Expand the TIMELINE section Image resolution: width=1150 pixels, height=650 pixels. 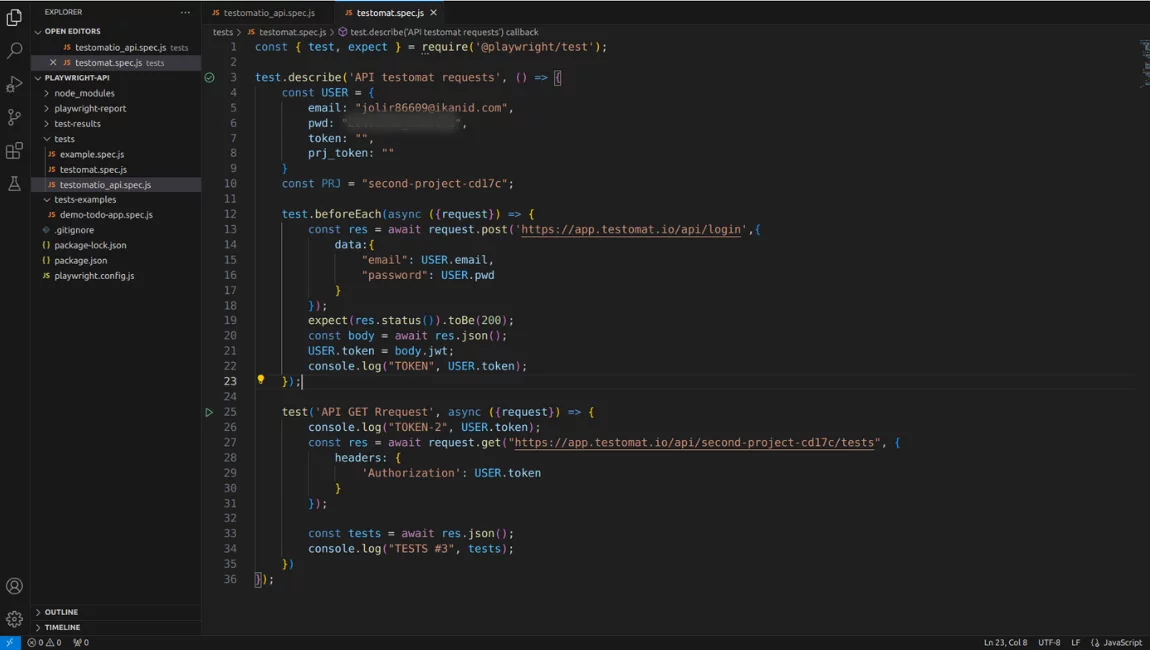point(62,627)
